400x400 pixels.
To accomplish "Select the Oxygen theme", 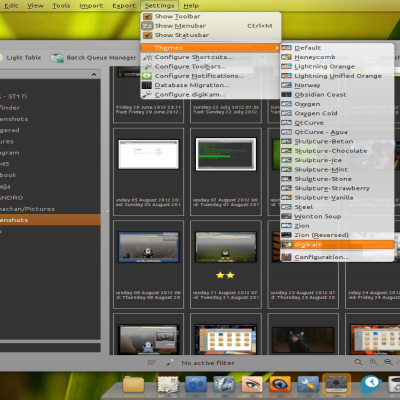I will tap(337, 104).
